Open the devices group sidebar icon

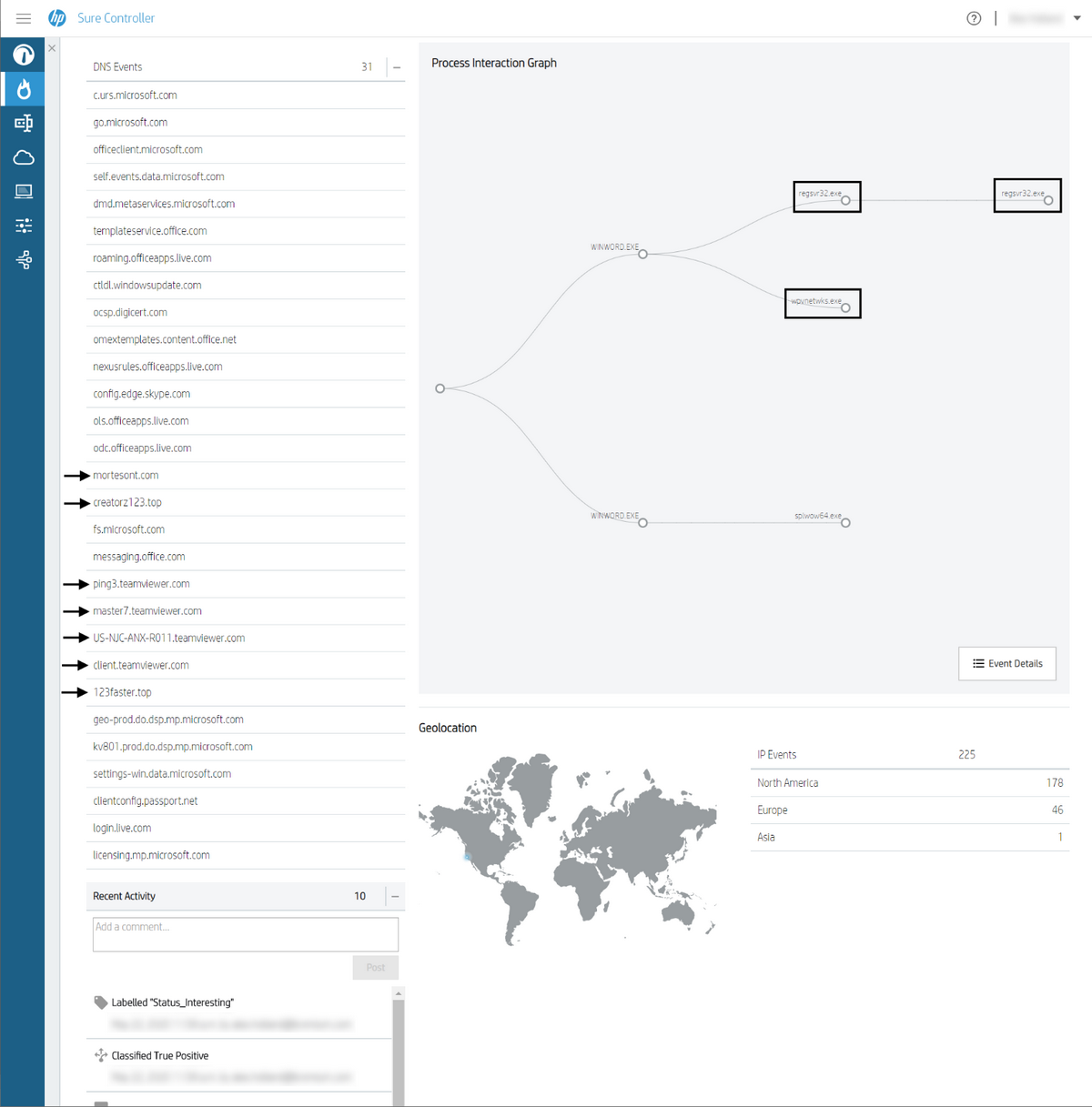click(24, 123)
